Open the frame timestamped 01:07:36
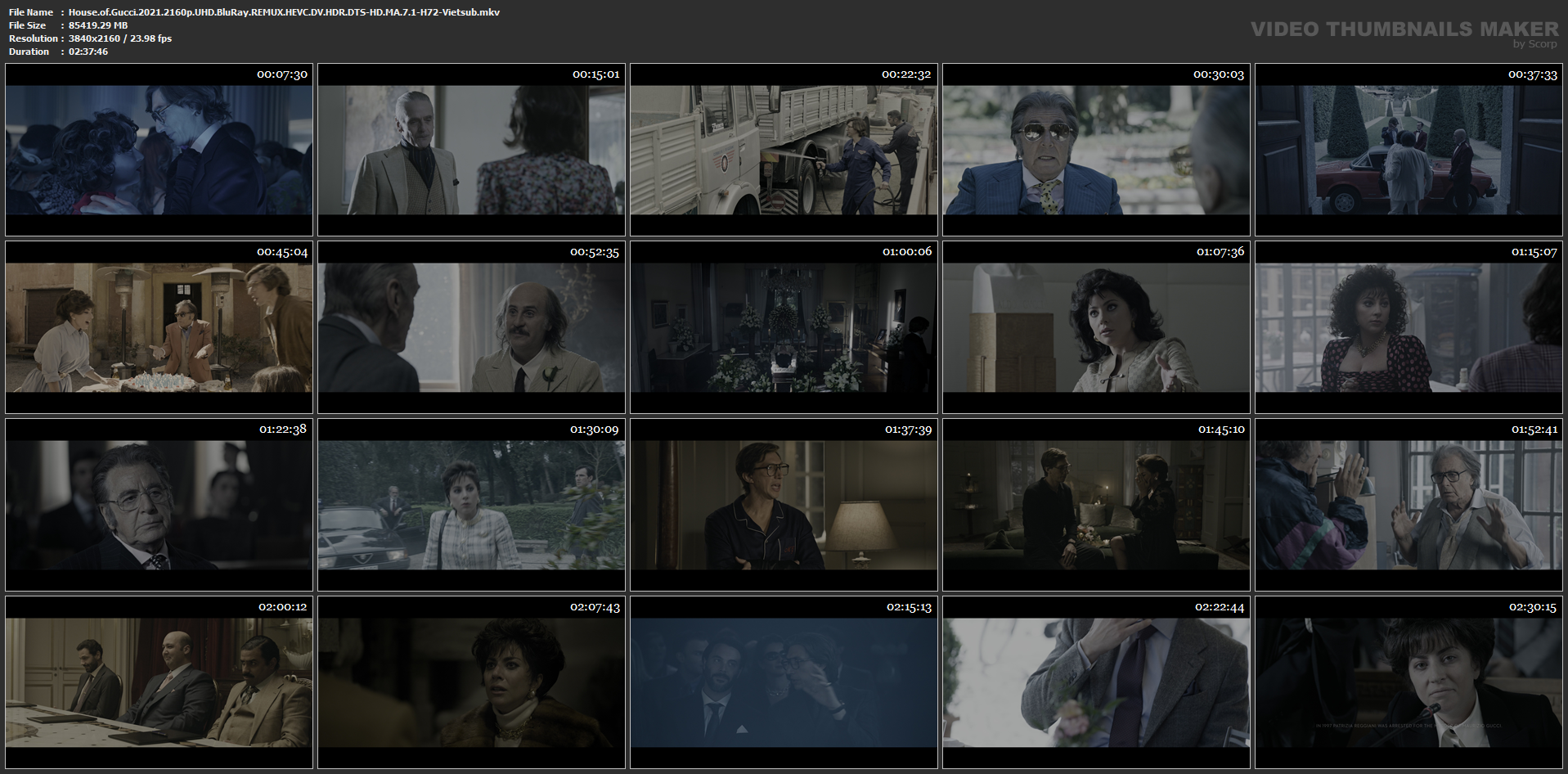The width and height of the screenshot is (1568, 774). click(1096, 327)
